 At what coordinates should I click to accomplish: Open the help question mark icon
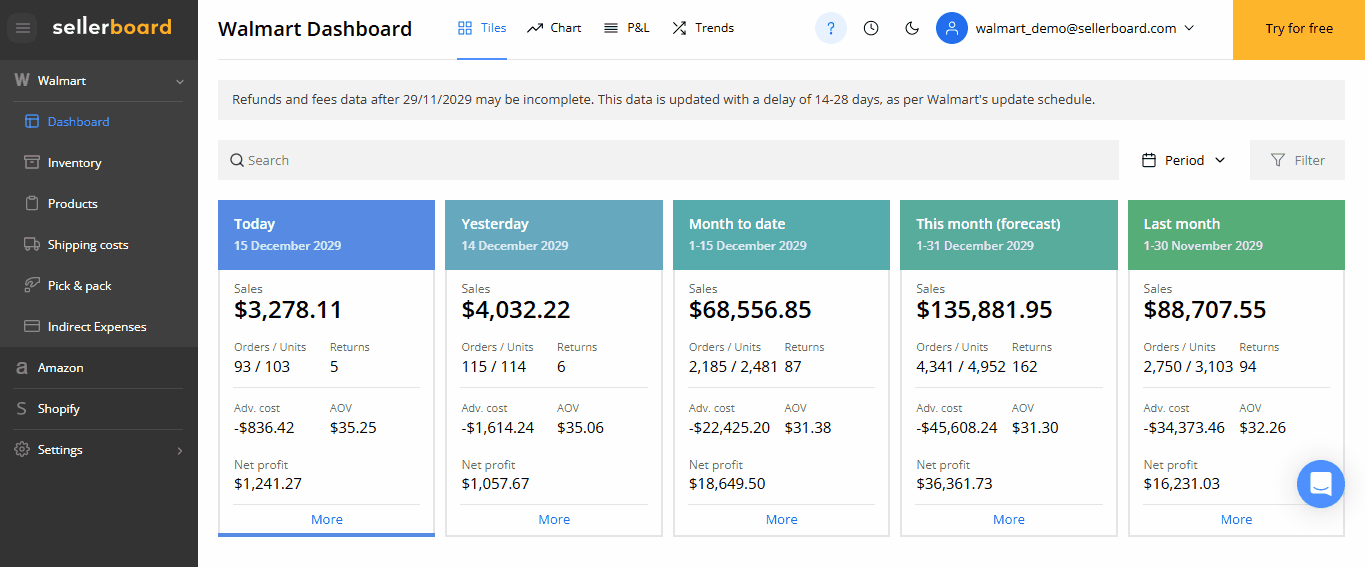830,28
